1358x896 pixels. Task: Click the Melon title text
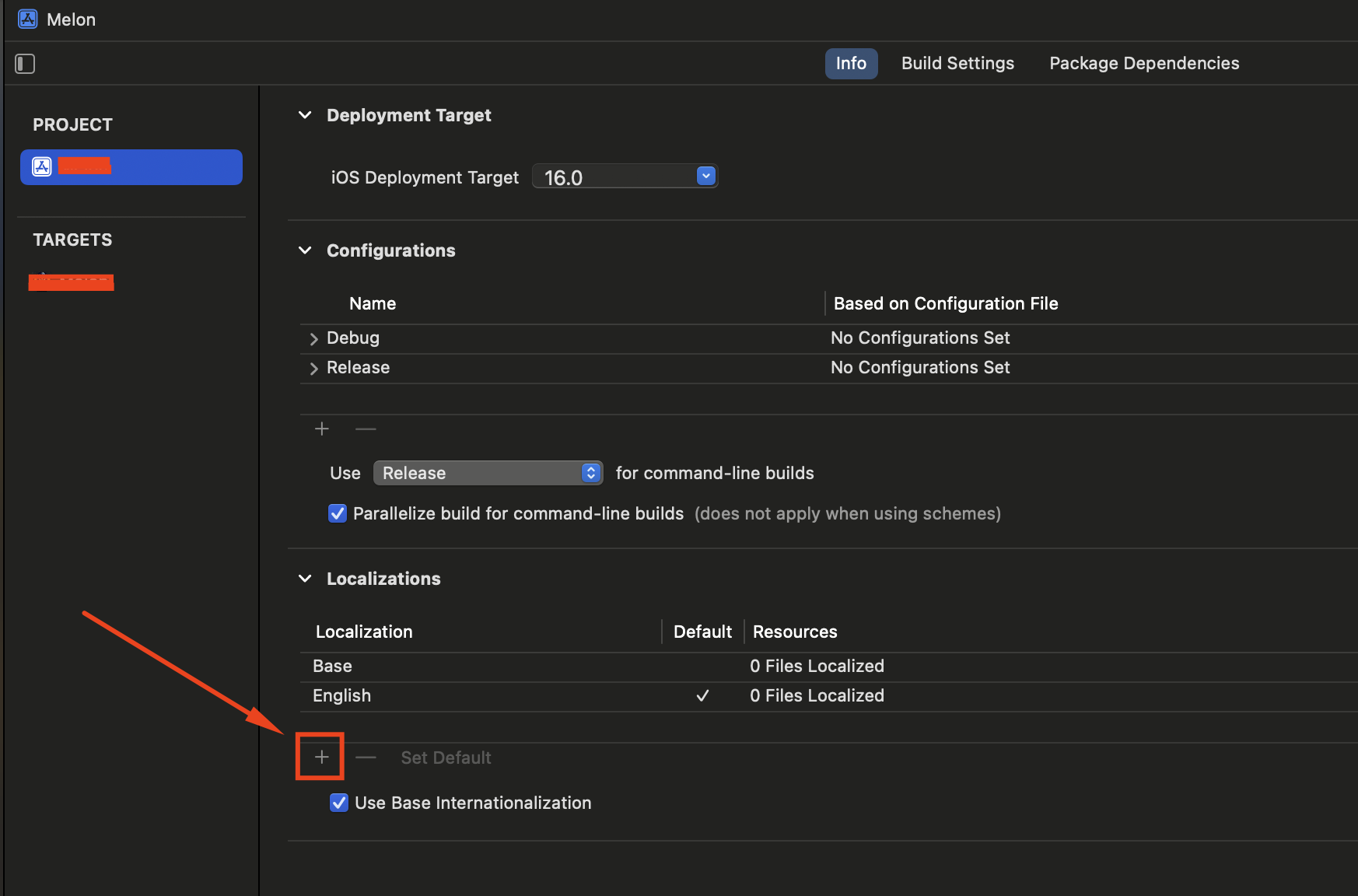71,19
